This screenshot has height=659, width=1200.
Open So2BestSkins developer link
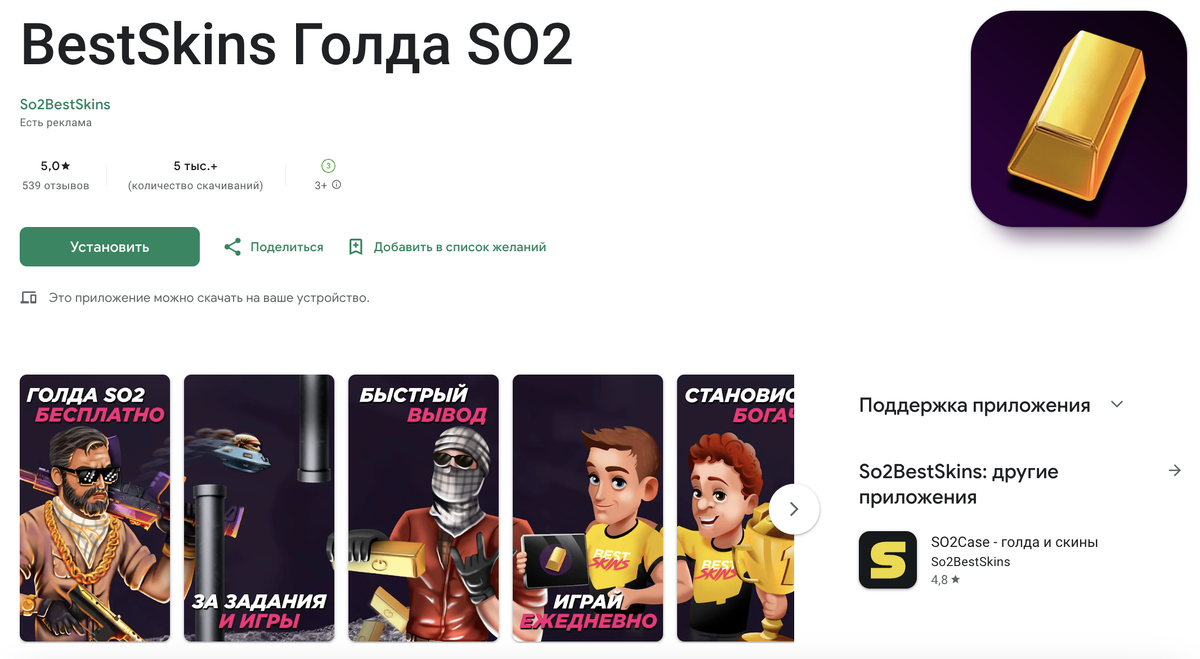(x=65, y=104)
